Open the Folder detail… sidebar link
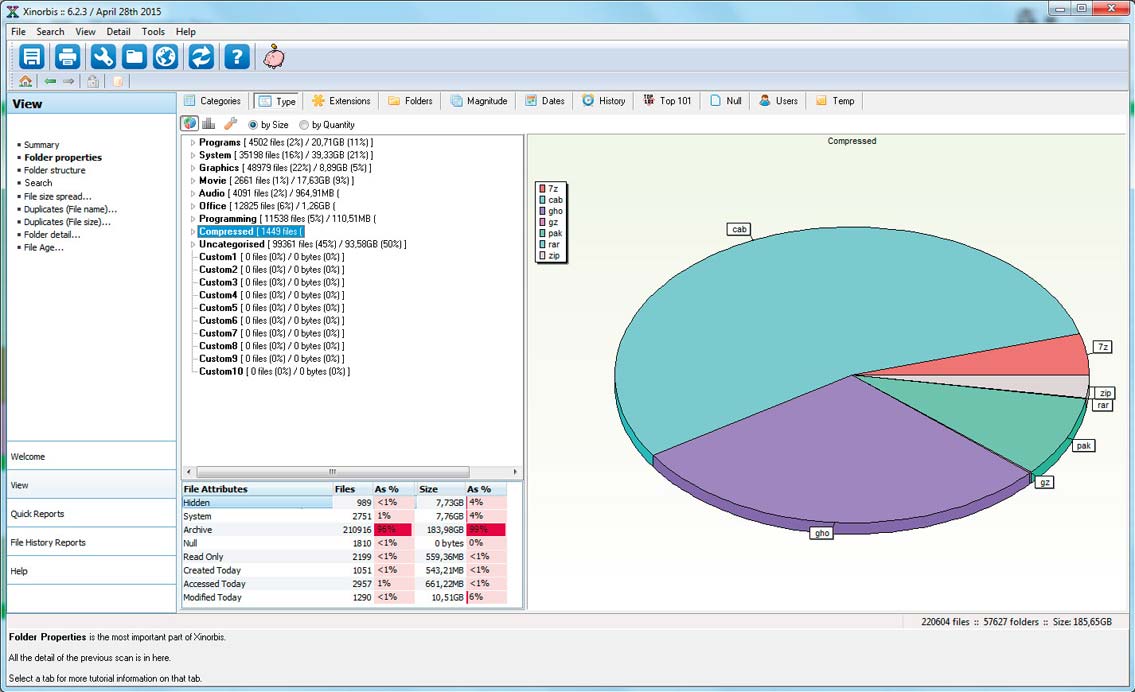The height and width of the screenshot is (692, 1135). coord(52,235)
